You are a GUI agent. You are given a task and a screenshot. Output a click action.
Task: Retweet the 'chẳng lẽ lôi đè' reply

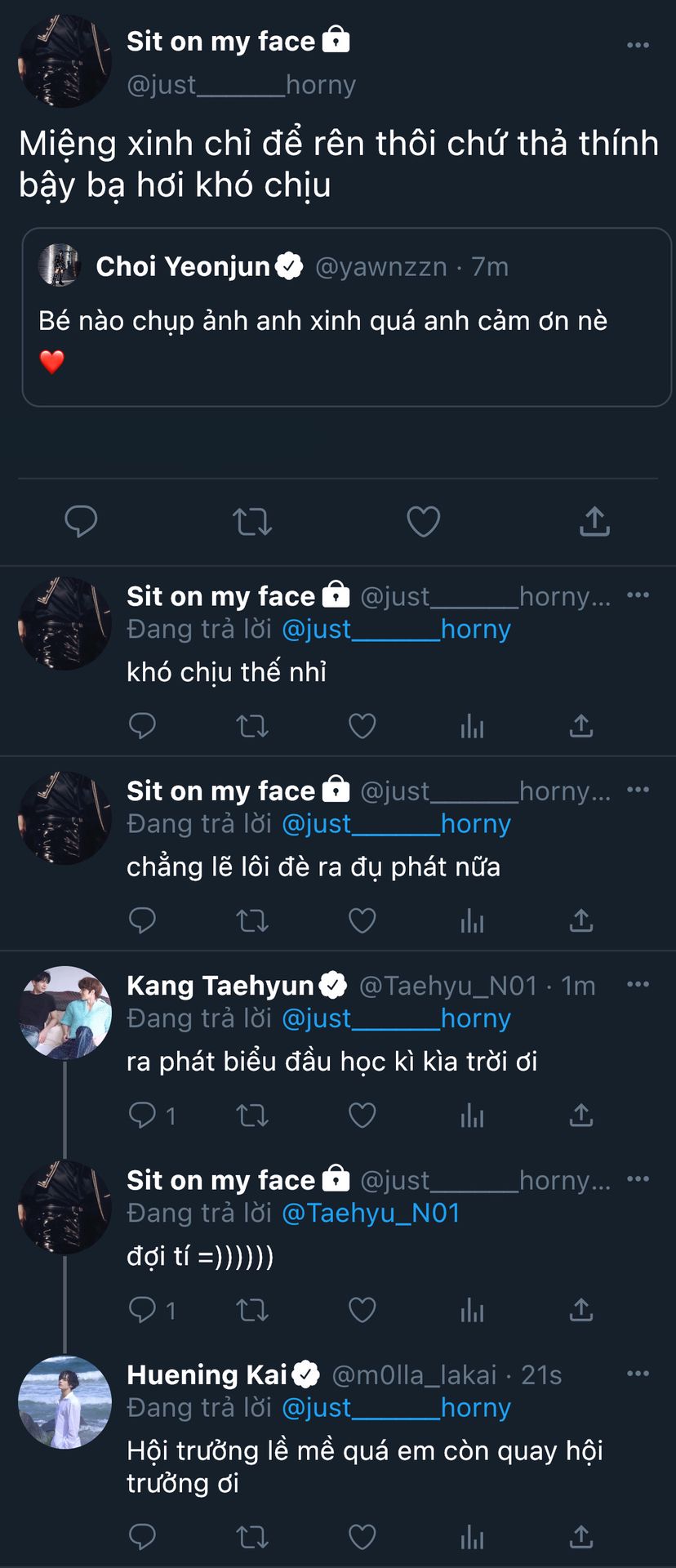pos(252,921)
